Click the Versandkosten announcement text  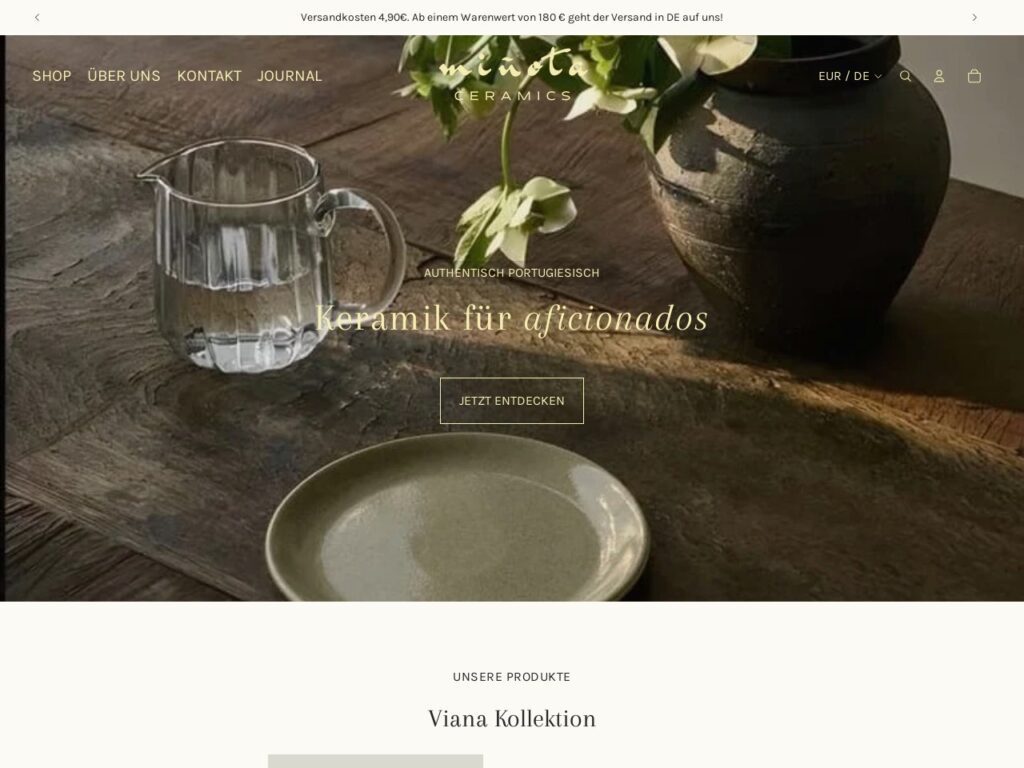click(511, 18)
